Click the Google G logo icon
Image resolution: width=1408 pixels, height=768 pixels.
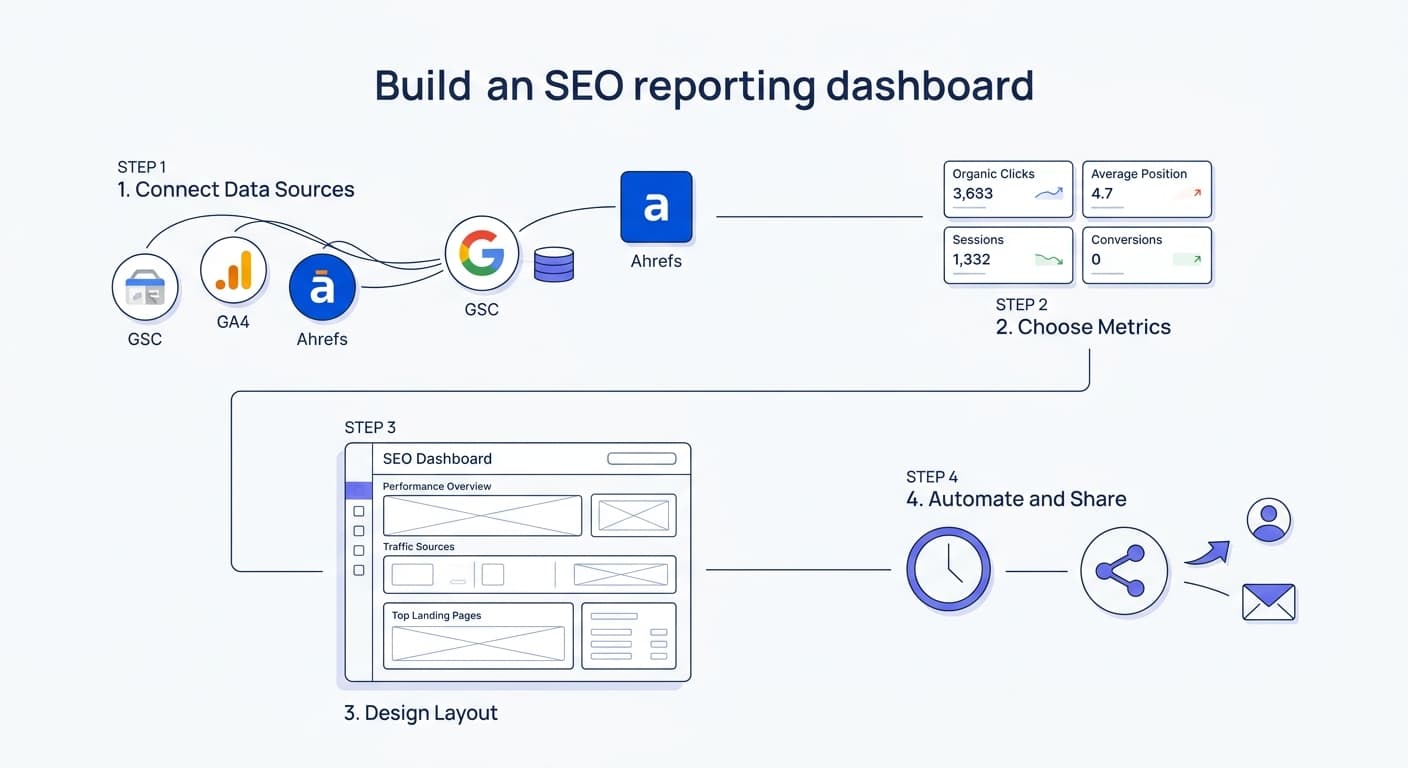(x=482, y=253)
